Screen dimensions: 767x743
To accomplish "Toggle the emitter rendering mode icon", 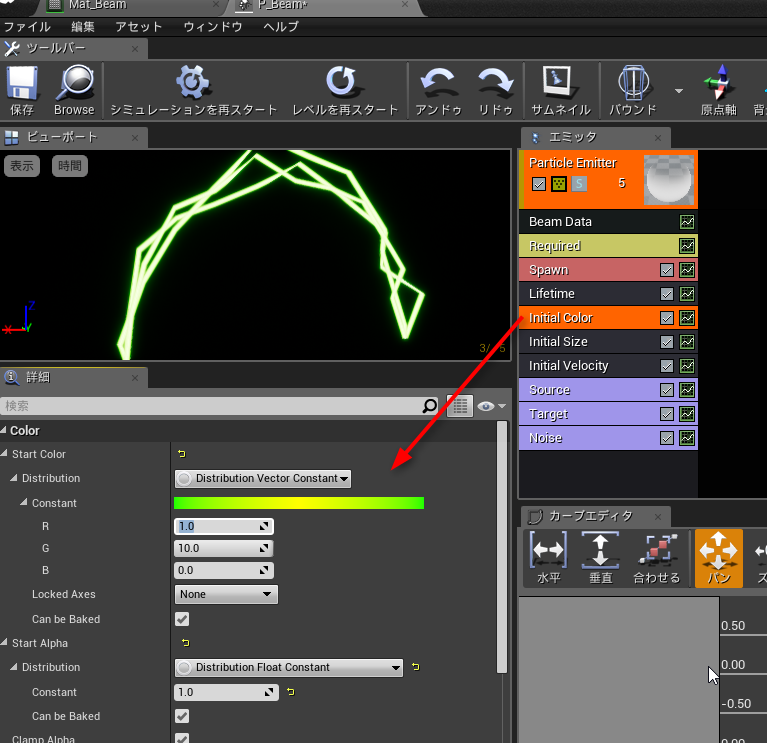I will pos(559,184).
